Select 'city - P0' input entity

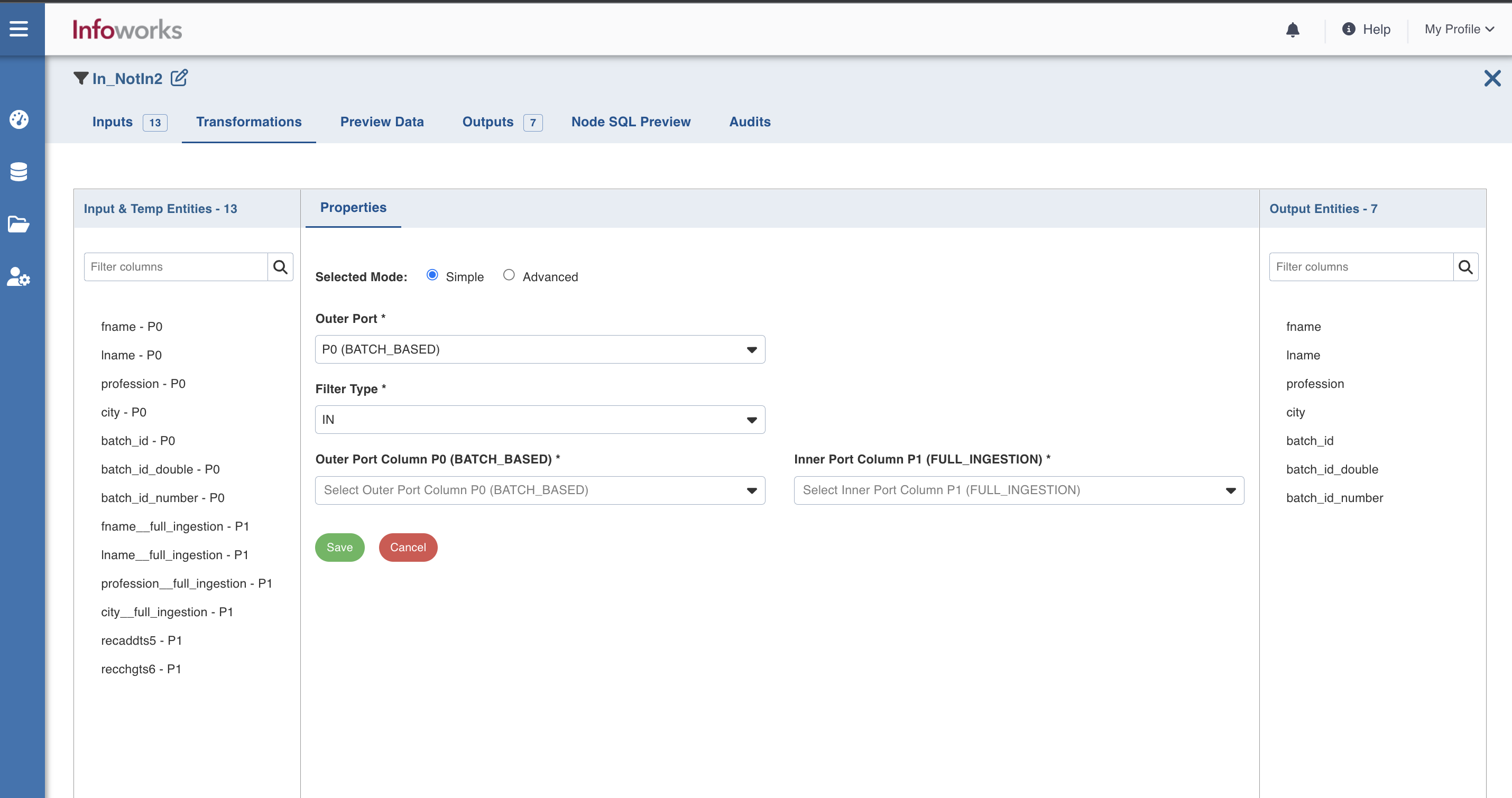point(124,413)
